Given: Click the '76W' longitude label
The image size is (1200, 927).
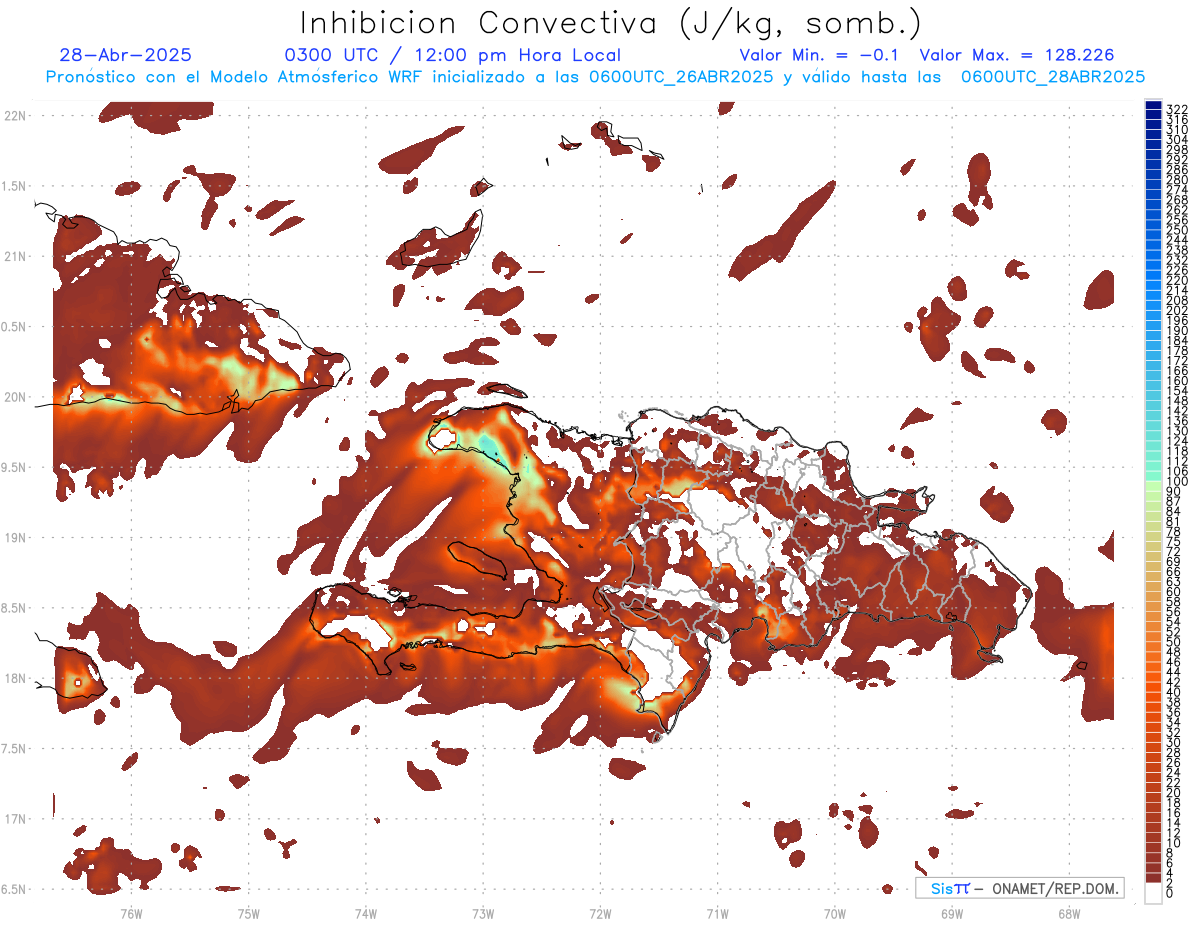Looking at the screenshot, I should tap(131, 913).
